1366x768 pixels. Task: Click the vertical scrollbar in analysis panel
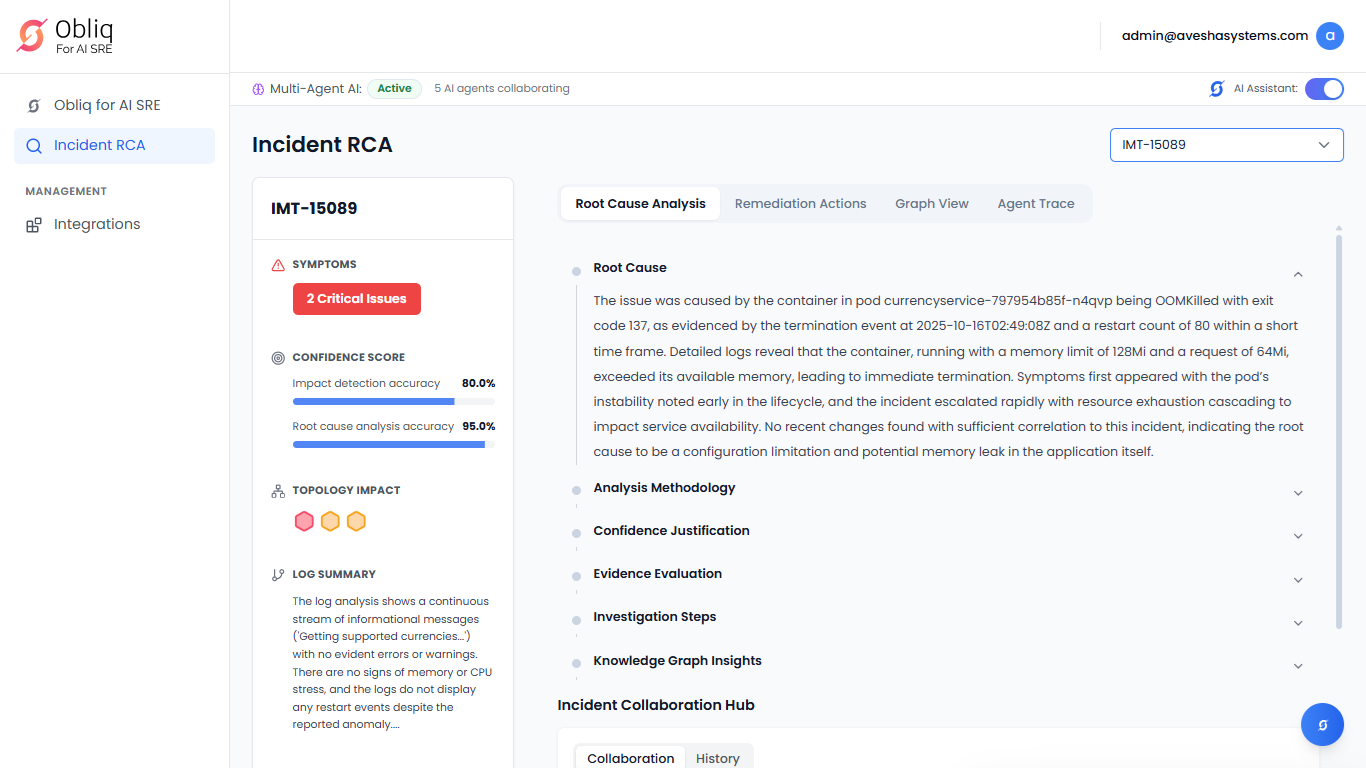(1339, 428)
